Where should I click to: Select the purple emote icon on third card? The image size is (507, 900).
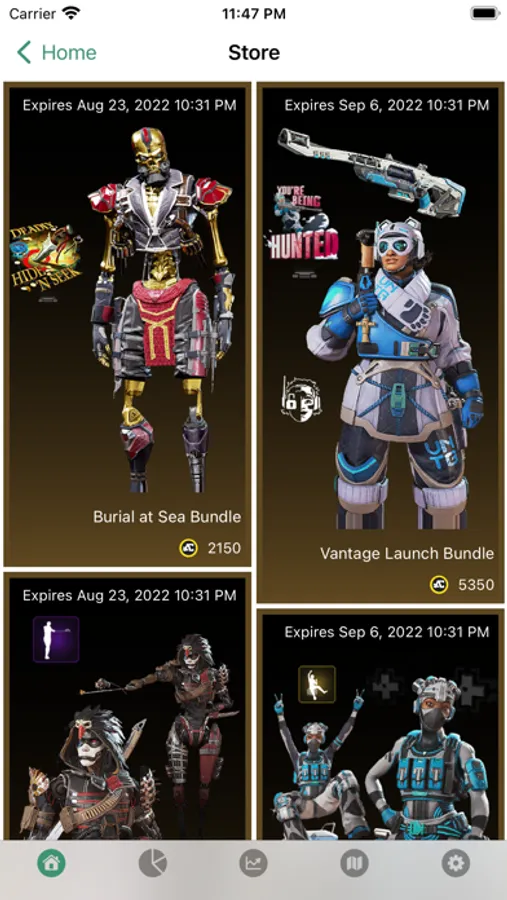tap(56, 639)
